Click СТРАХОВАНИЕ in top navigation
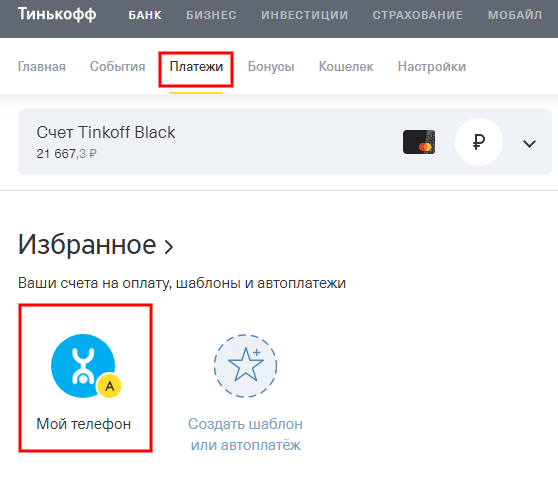This screenshot has width=558, height=486. tap(418, 15)
